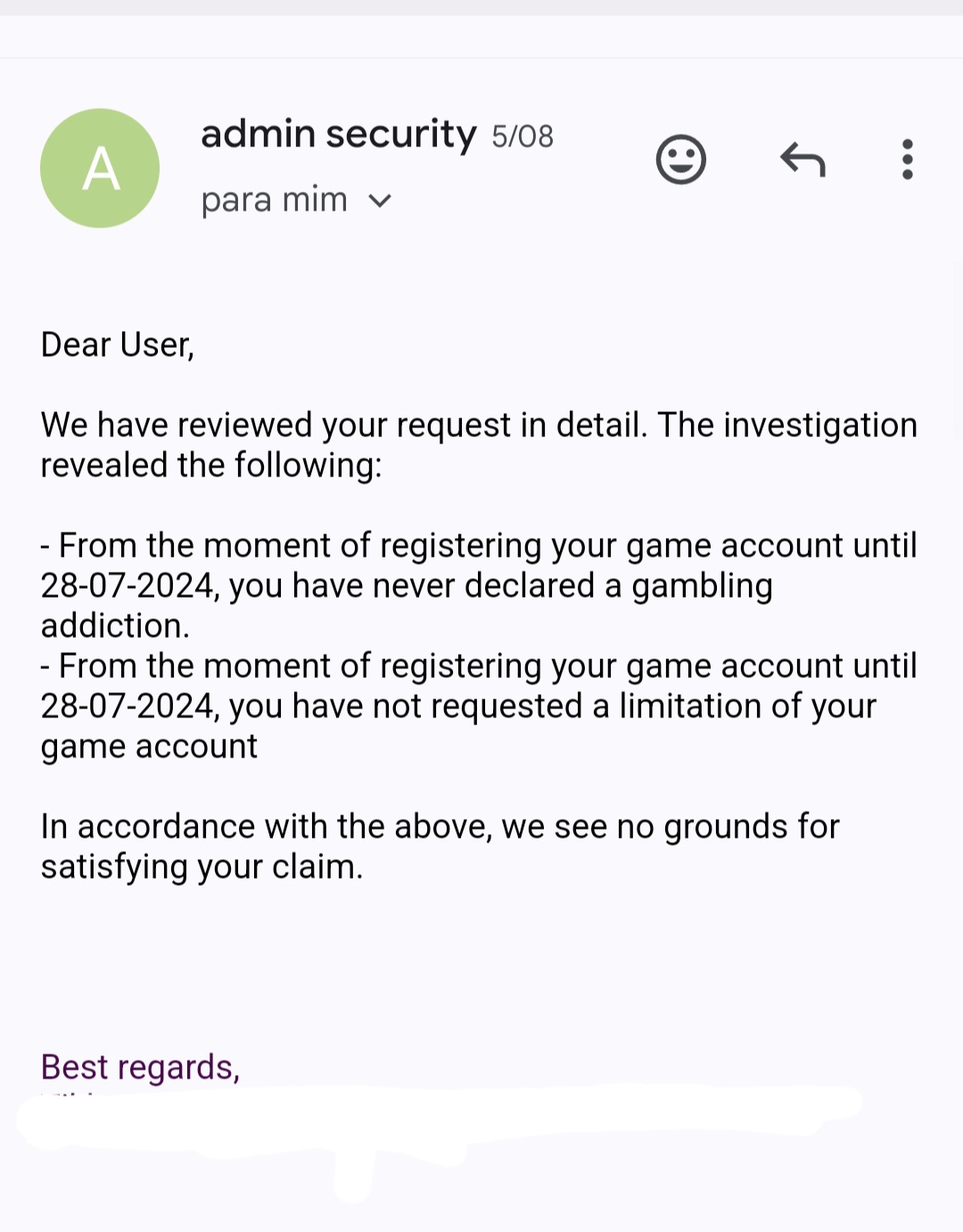Open the three-dot more options menu
963x1232 pixels.
tap(907, 160)
